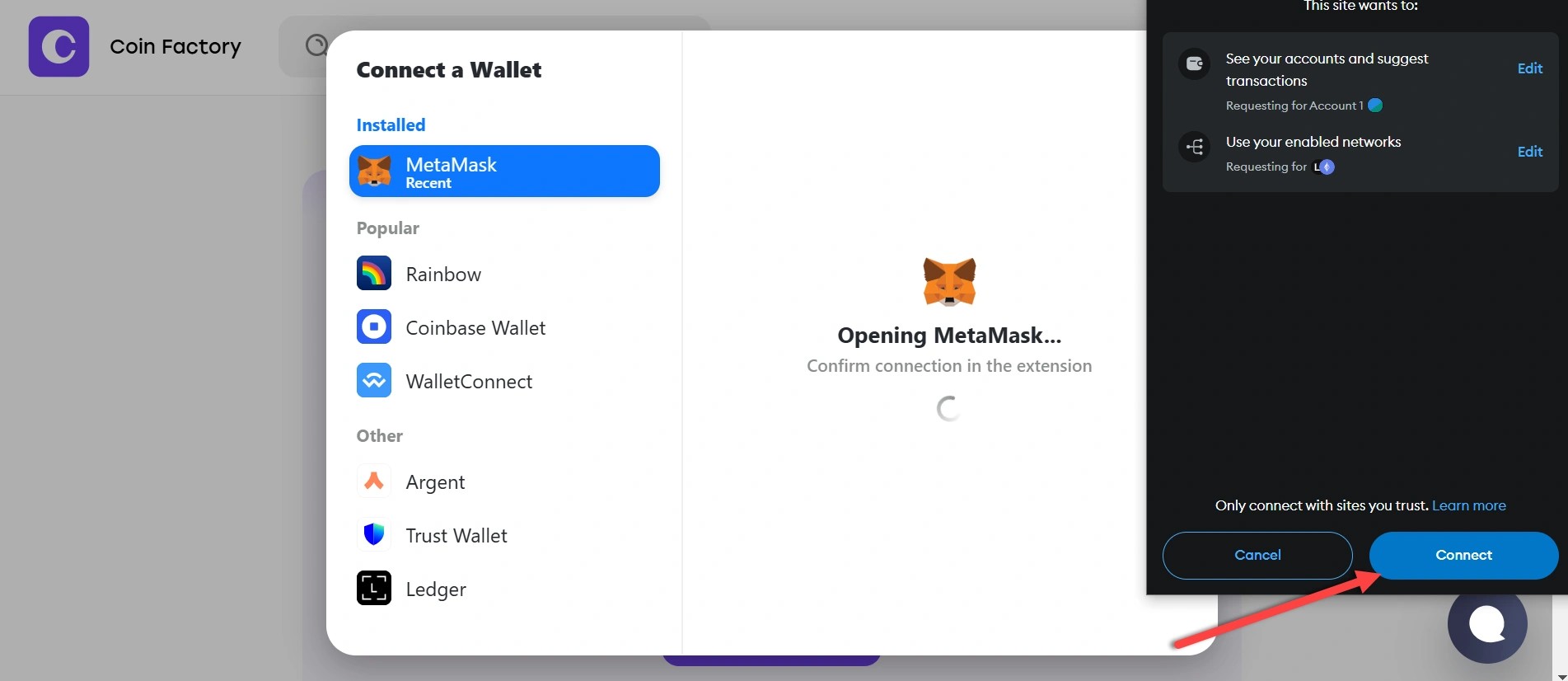Viewport: 1568px width, 681px height.
Task: Click the Argent wallet icon
Action: click(x=374, y=481)
